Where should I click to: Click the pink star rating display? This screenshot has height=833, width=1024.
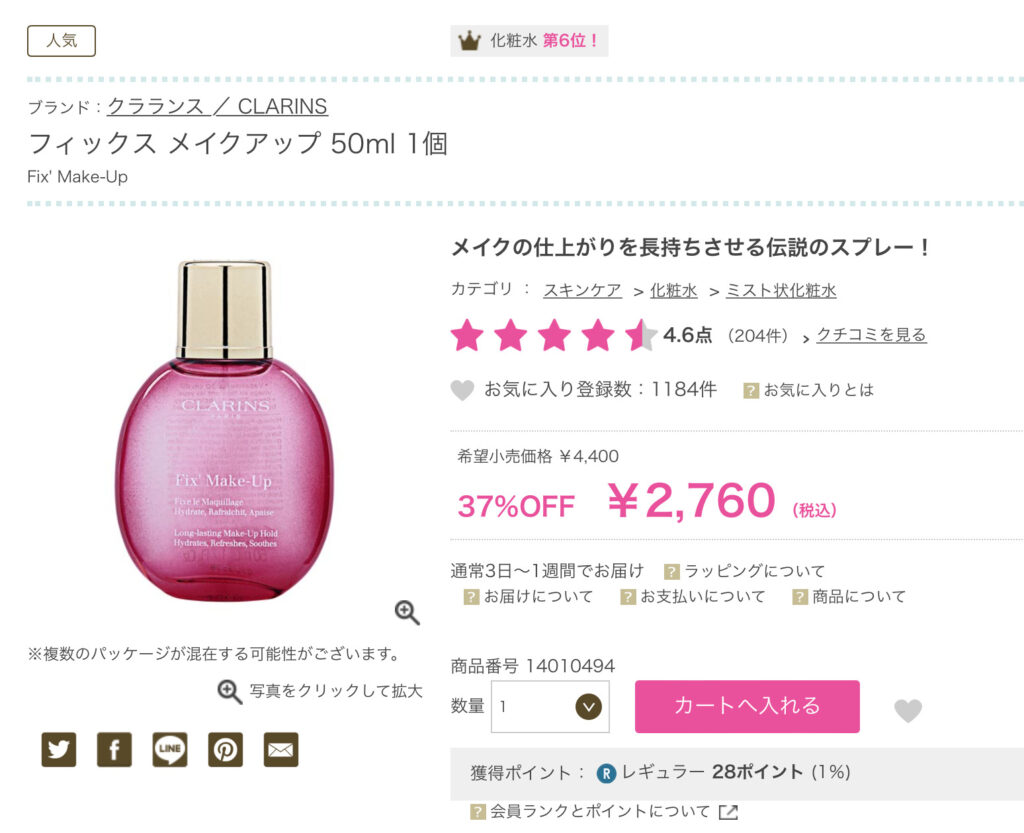554,336
